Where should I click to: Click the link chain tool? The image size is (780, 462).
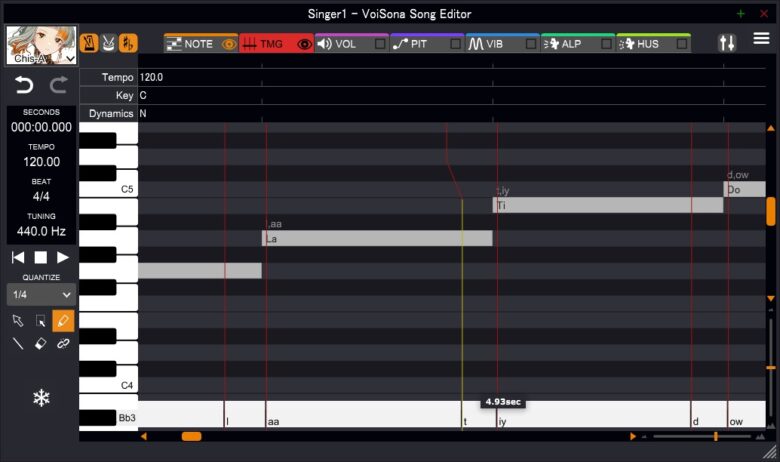pos(63,343)
